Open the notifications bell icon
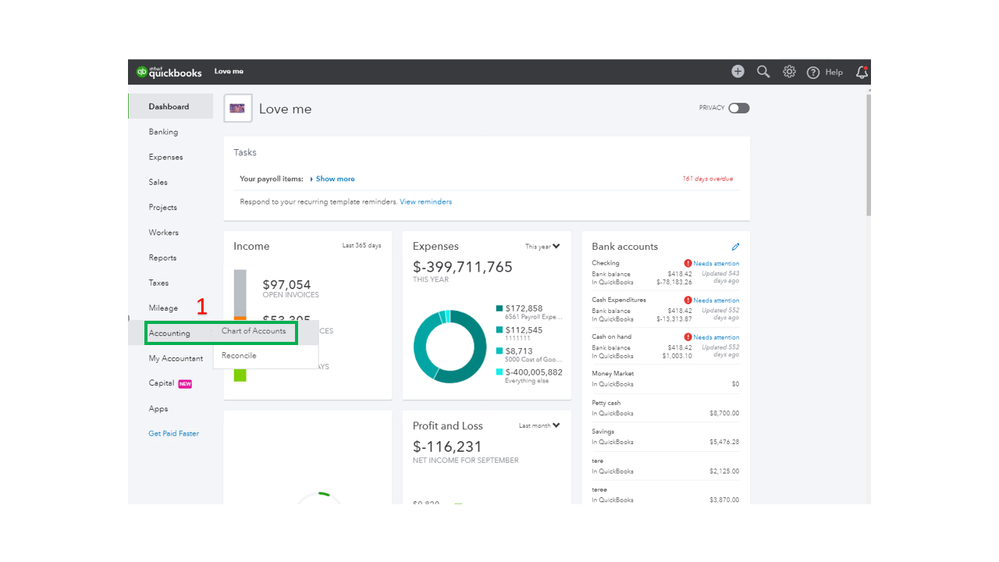Image resolution: width=999 pixels, height=562 pixels. coord(861,72)
